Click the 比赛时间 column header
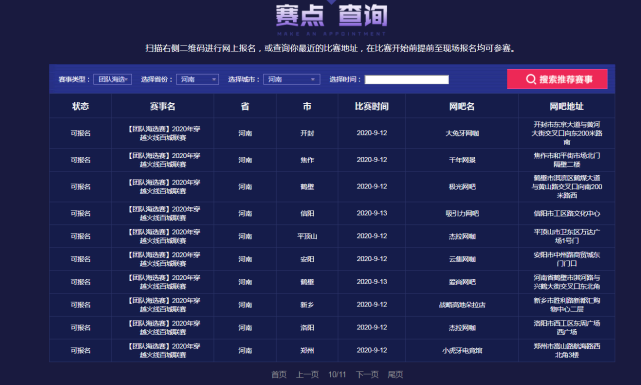 click(x=372, y=106)
